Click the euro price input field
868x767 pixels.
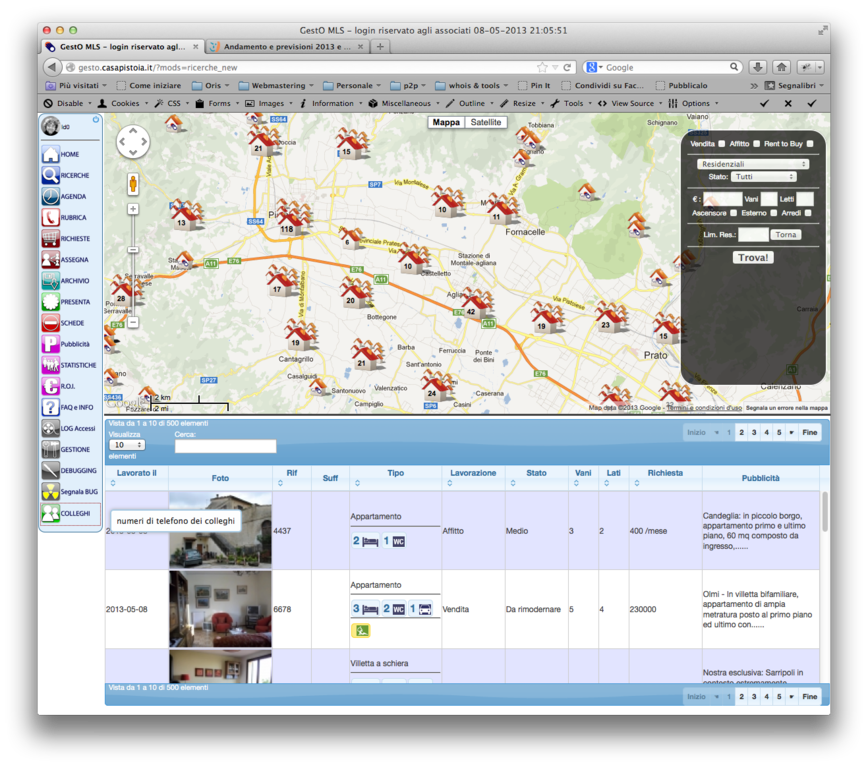tap(722, 199)
